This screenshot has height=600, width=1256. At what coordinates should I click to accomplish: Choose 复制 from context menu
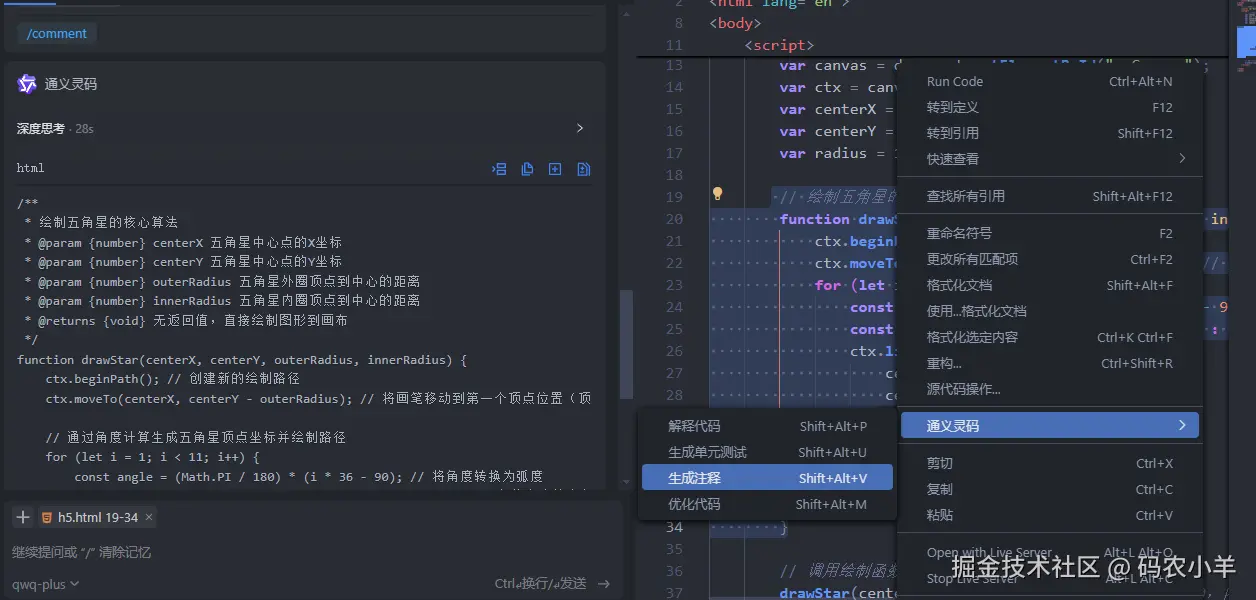1049,489
